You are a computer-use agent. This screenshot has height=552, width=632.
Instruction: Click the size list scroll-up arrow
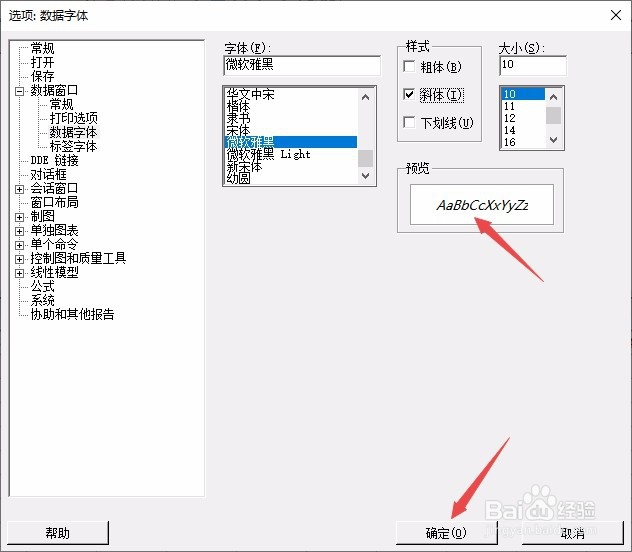point(553,97)
